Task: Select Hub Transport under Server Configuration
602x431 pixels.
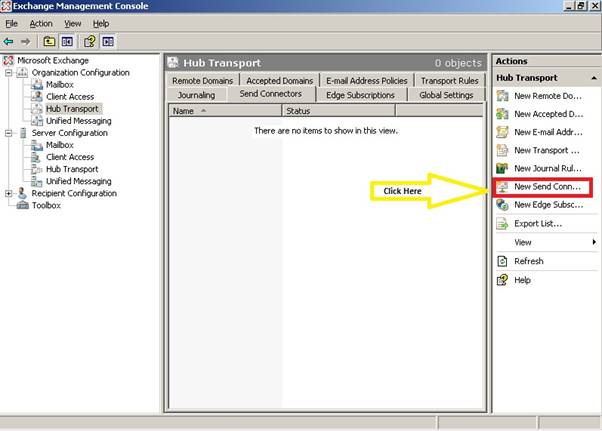Action: point(72,169)
